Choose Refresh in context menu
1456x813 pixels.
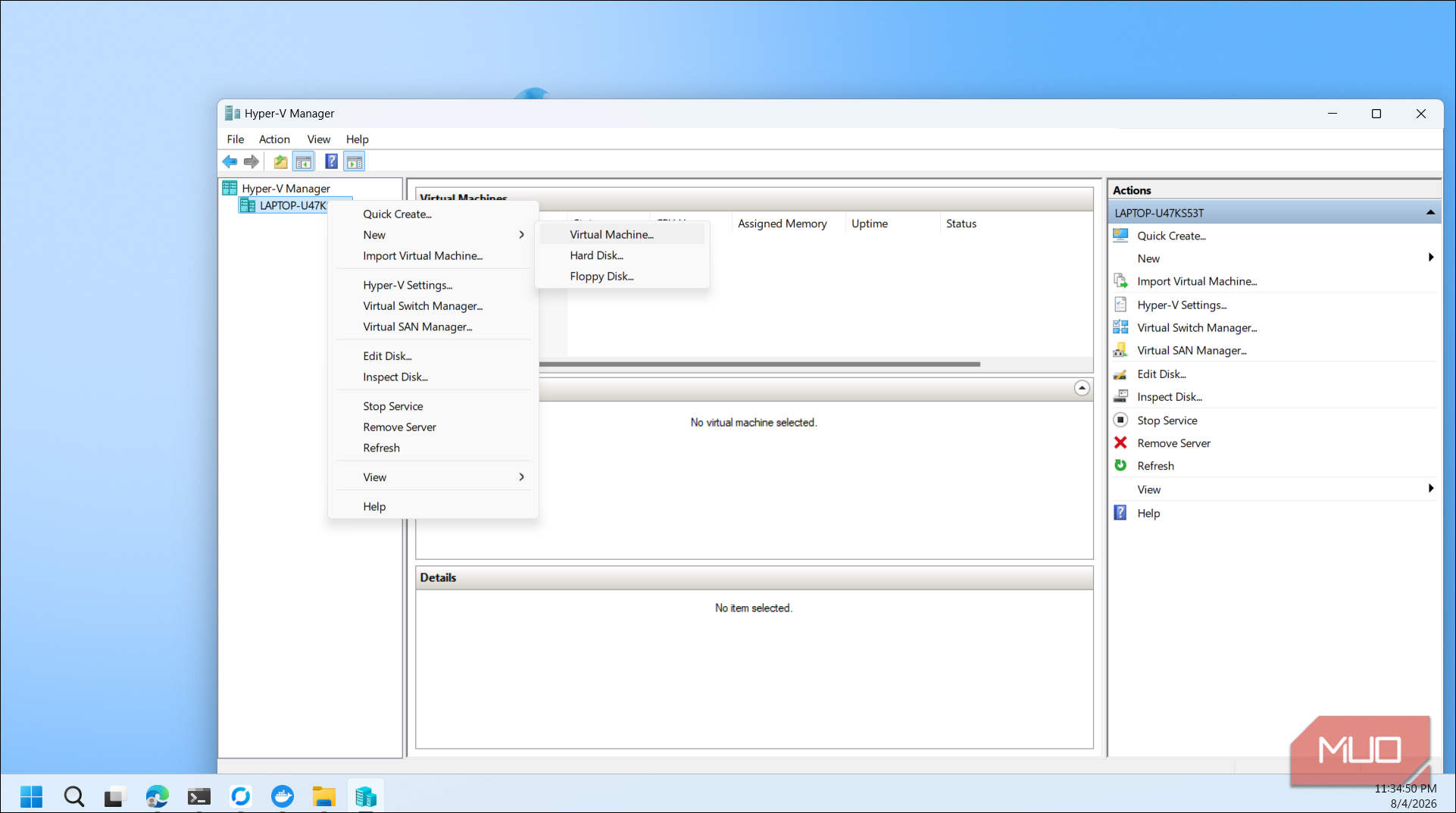click(433, 448)
